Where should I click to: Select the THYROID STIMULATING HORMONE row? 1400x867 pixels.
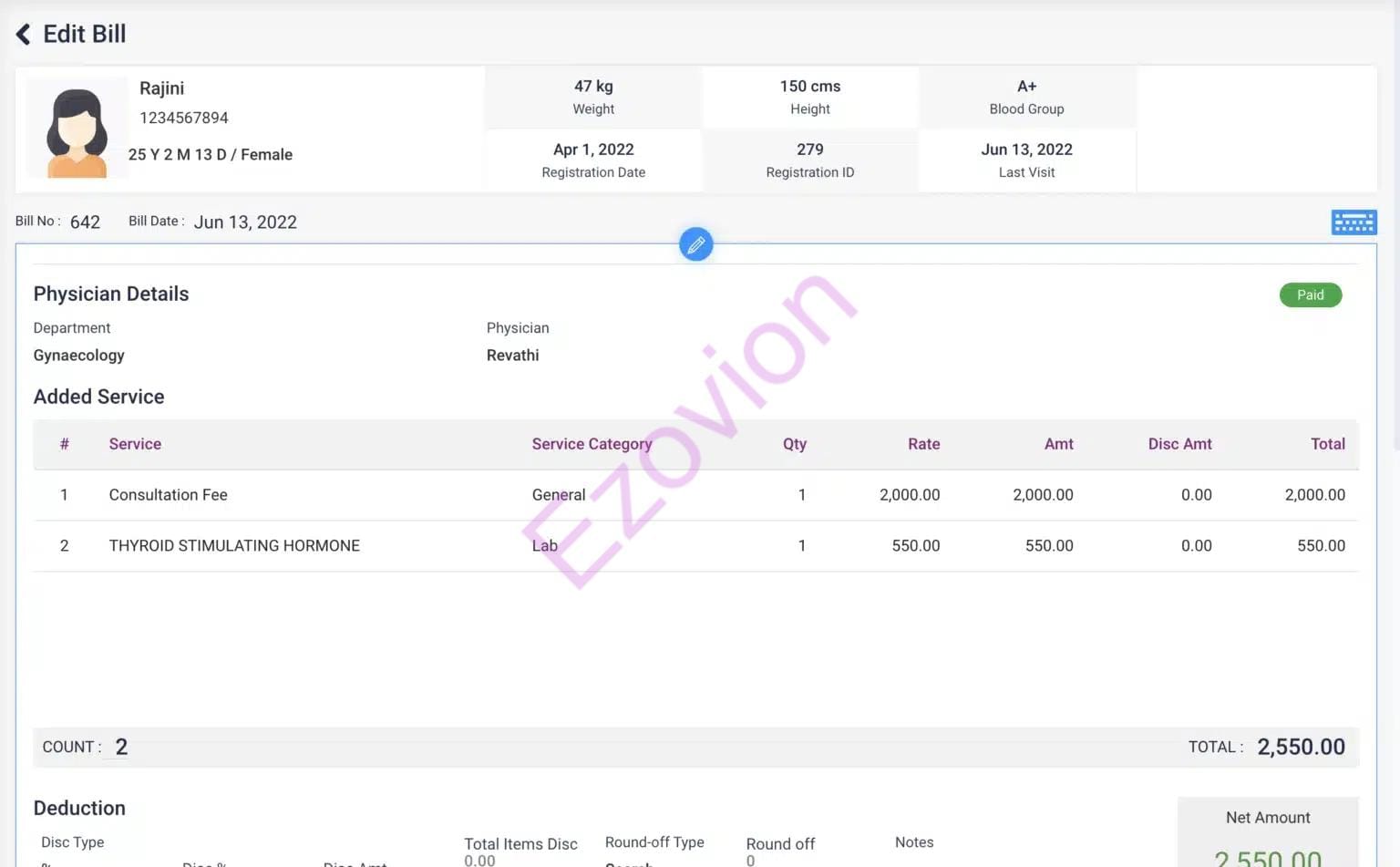point(234,546)
